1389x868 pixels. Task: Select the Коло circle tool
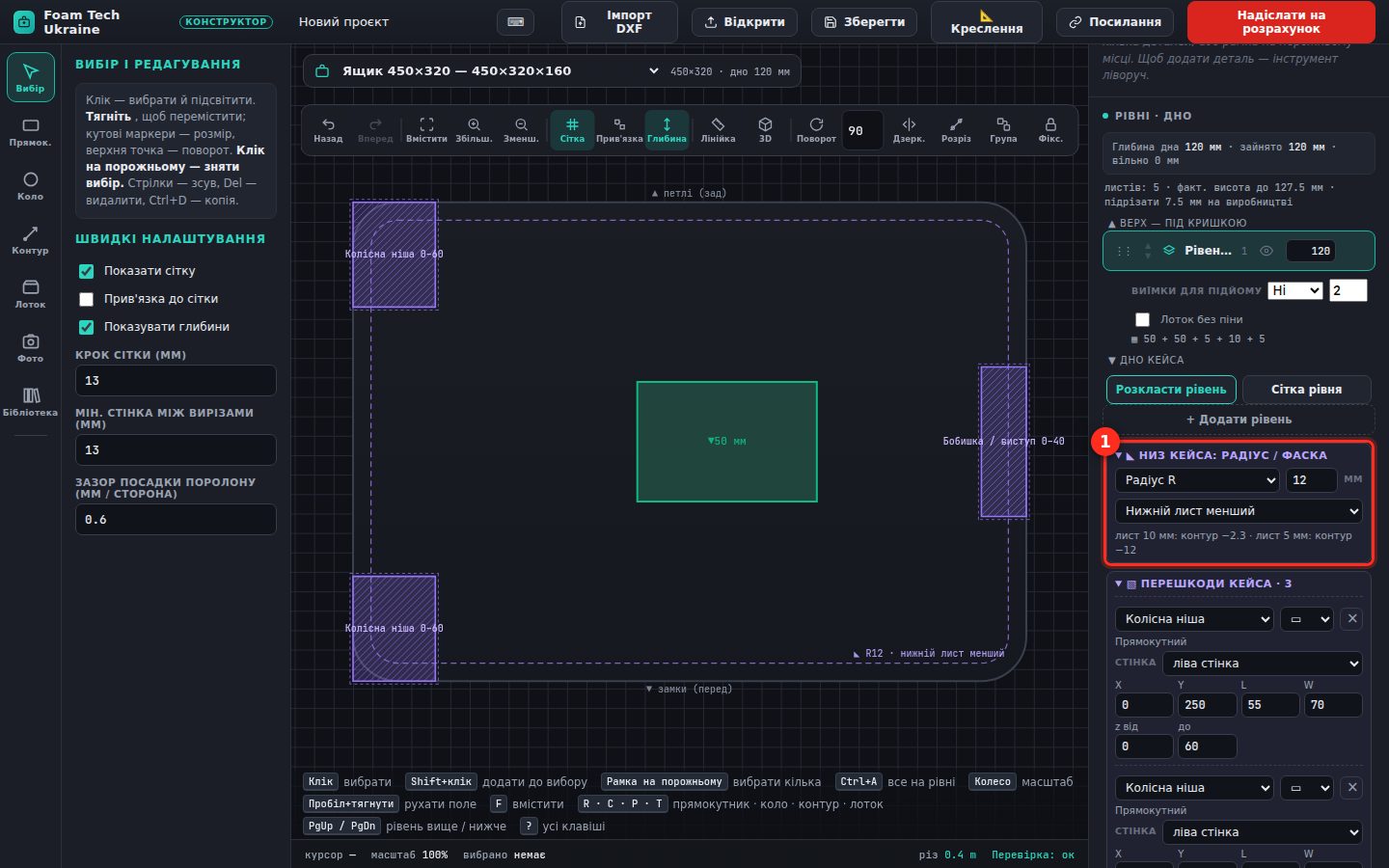30,186
